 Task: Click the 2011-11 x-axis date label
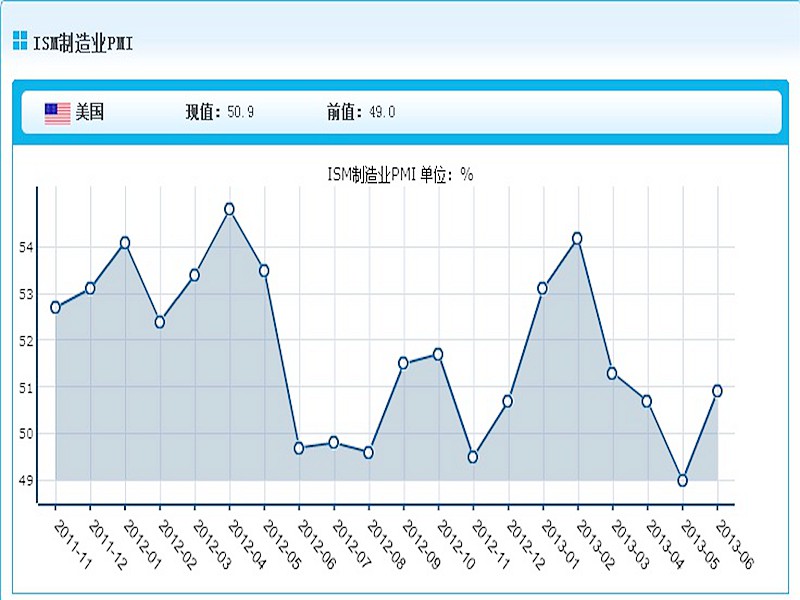coord(72,544)
